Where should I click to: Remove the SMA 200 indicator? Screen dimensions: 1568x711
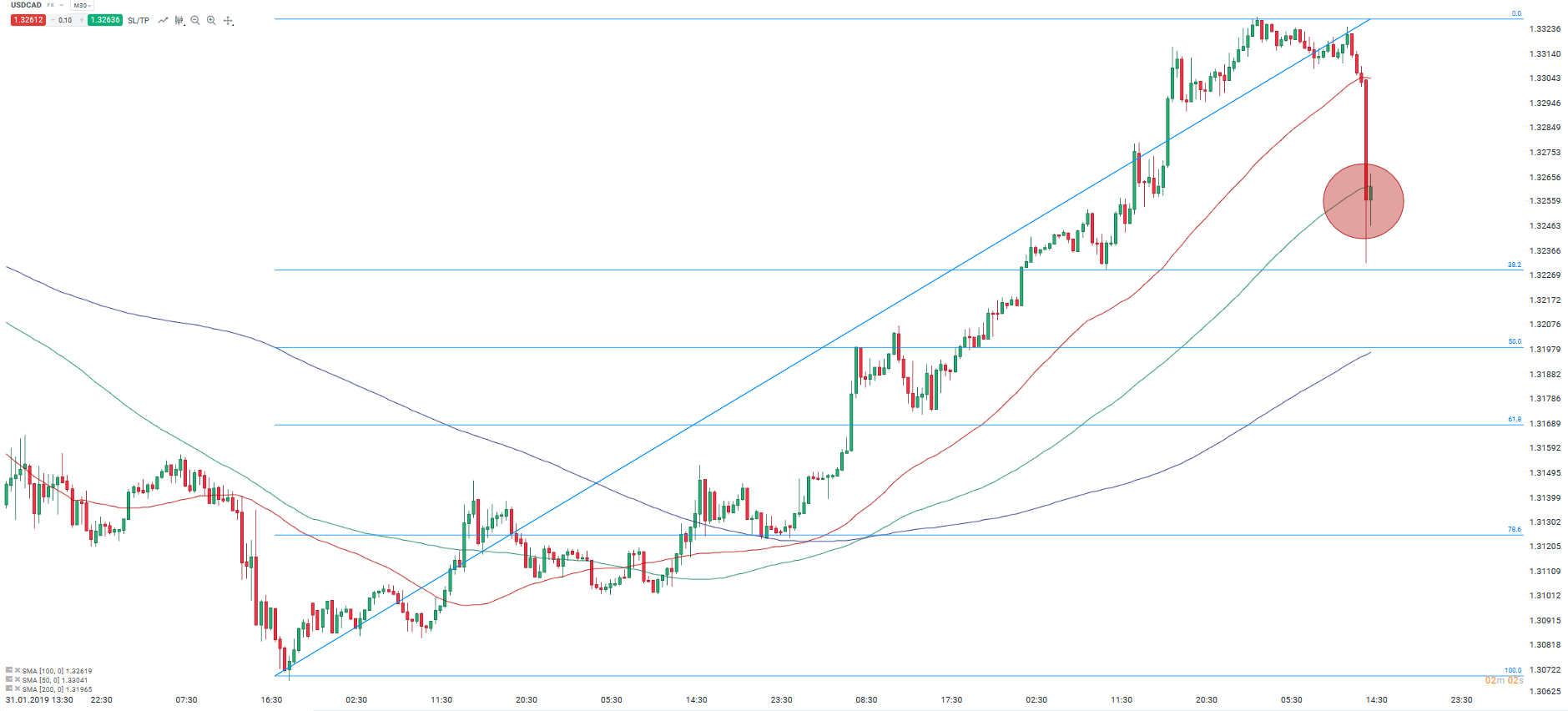tap(18, 688)
